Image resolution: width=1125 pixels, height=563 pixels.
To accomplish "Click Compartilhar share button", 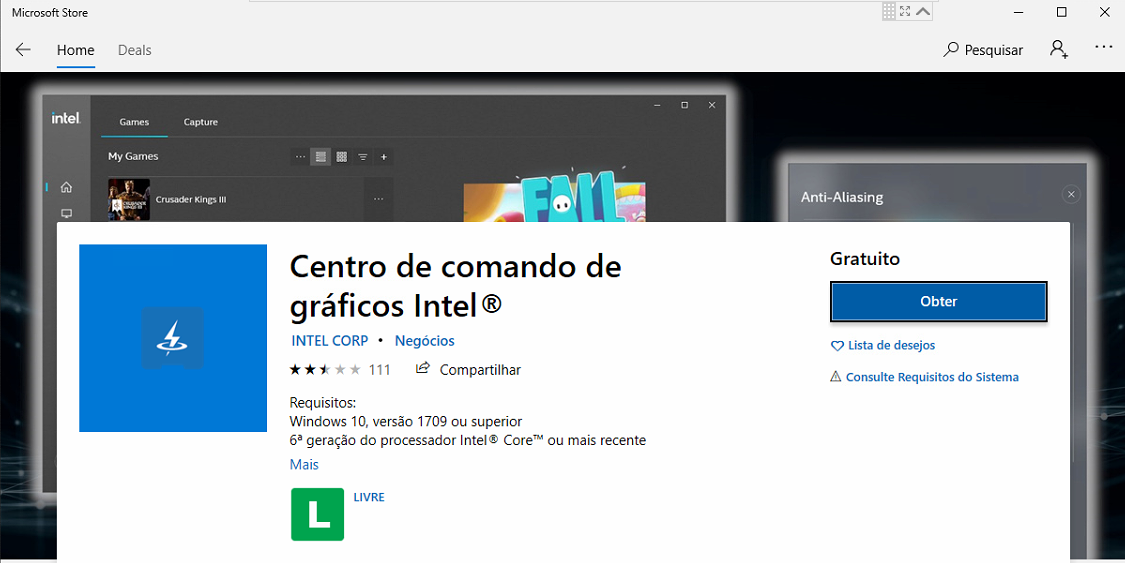I will coord(469,370).
